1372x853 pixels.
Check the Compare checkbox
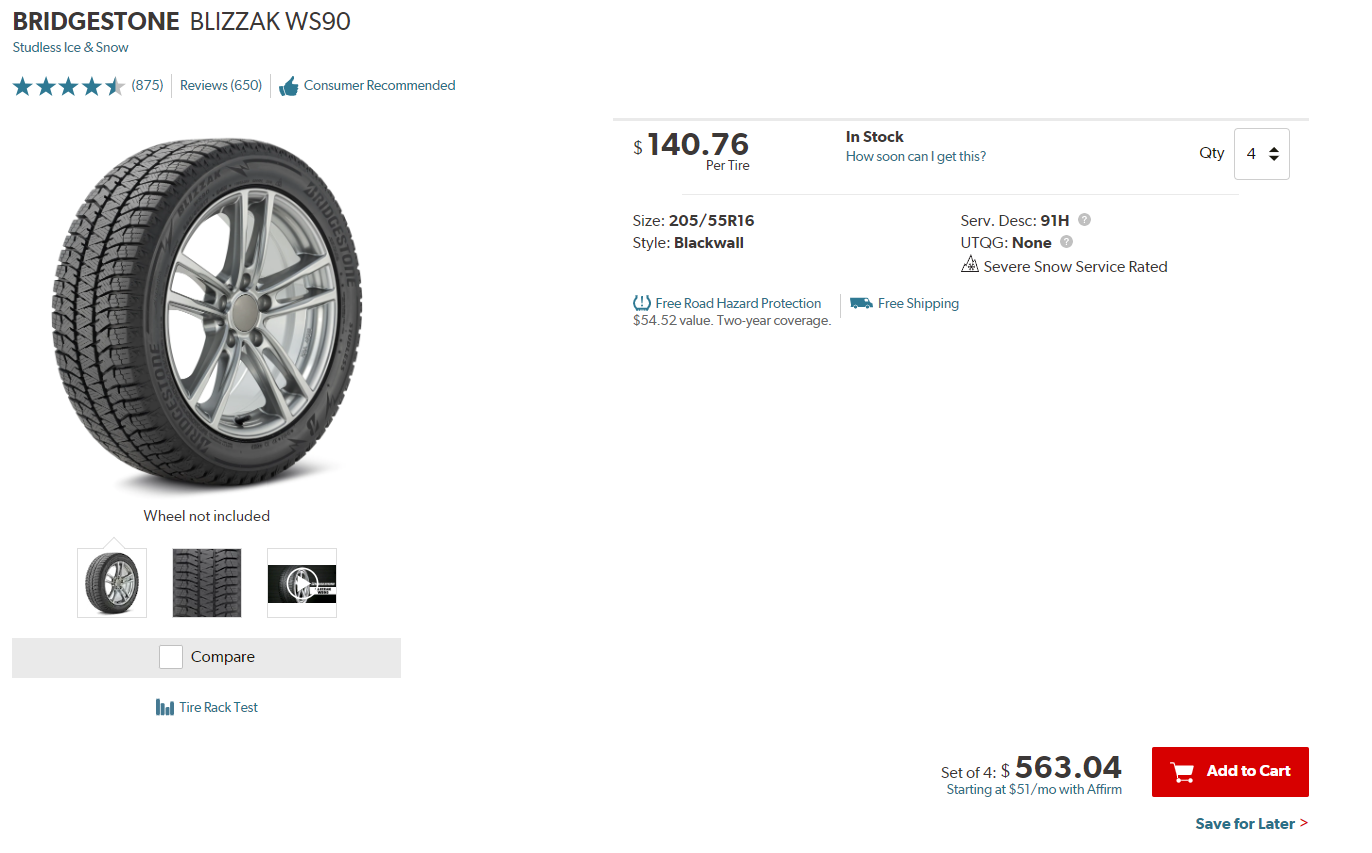pos(171,657)
